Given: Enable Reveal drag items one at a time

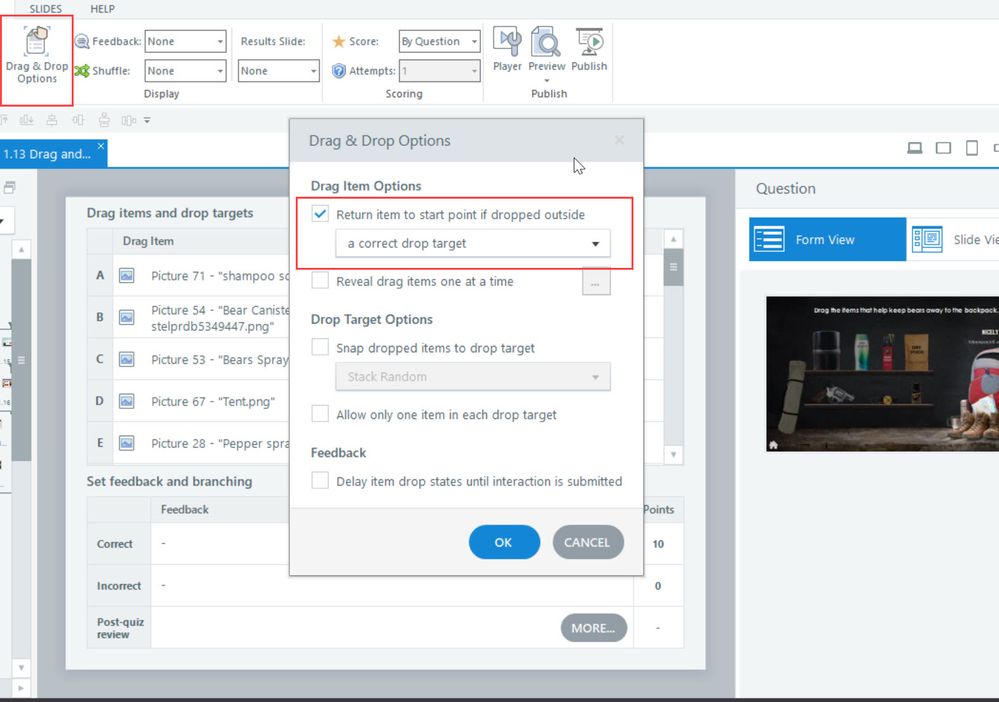Looking at the screenshot, I should 320,282.
